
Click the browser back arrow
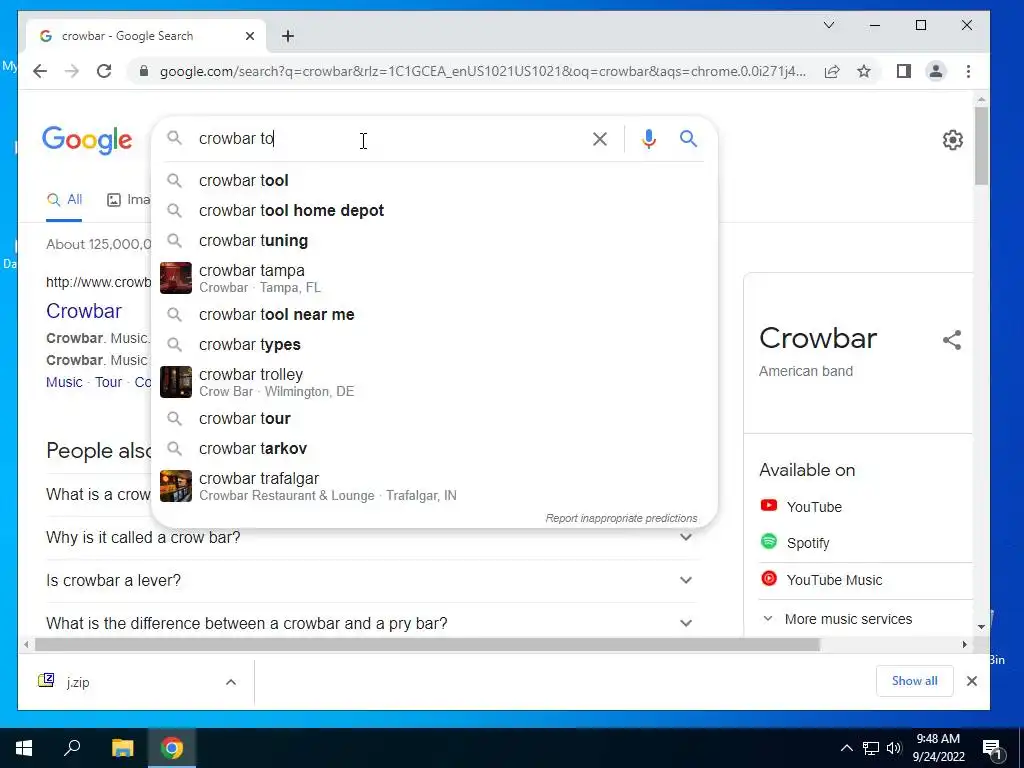[40, 71]
